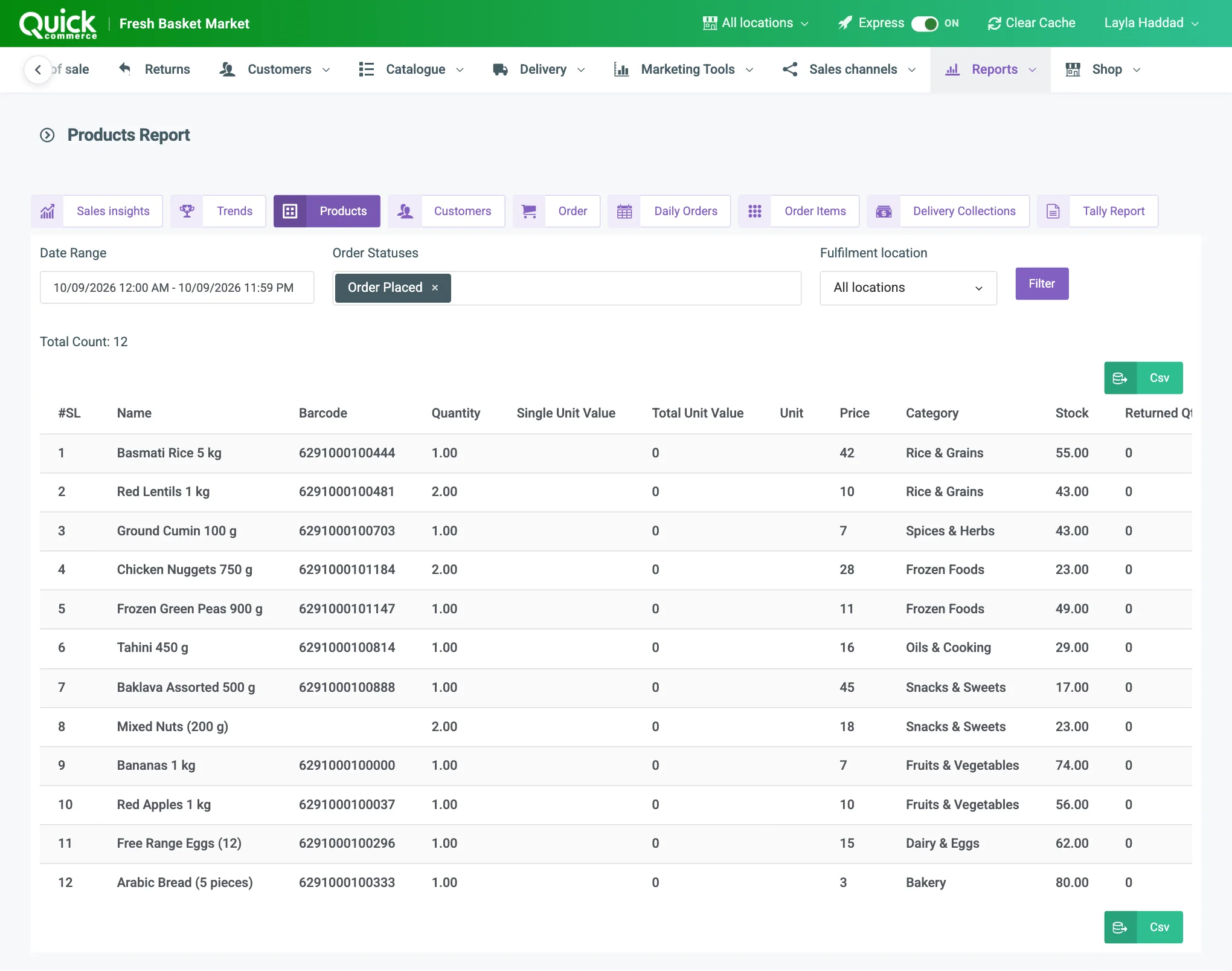
Task: Click the Products Report circled arrow icon
Action: click(47, 135)
